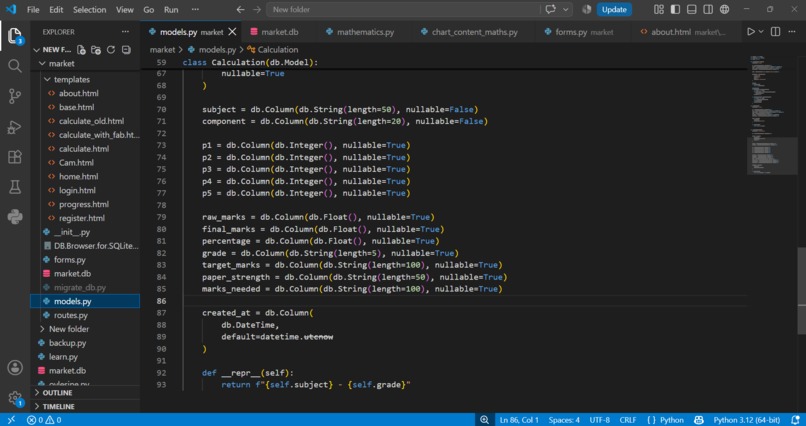Open the Copilot dropdown arrow

566,10
